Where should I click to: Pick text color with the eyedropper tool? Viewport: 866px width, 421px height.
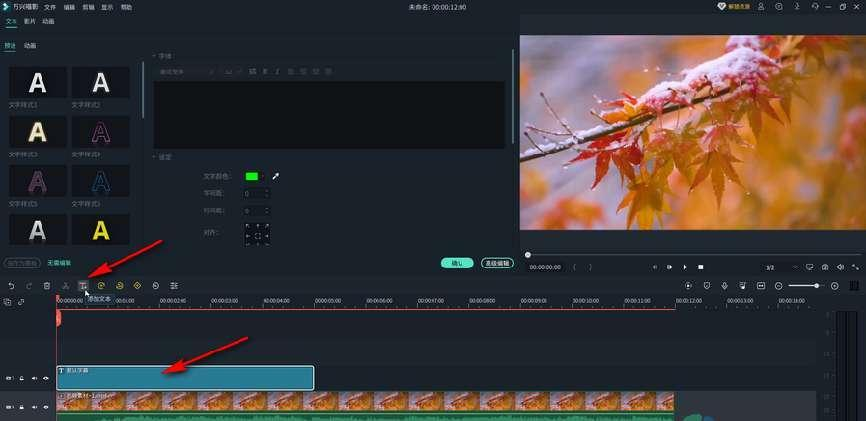(276, 176)
